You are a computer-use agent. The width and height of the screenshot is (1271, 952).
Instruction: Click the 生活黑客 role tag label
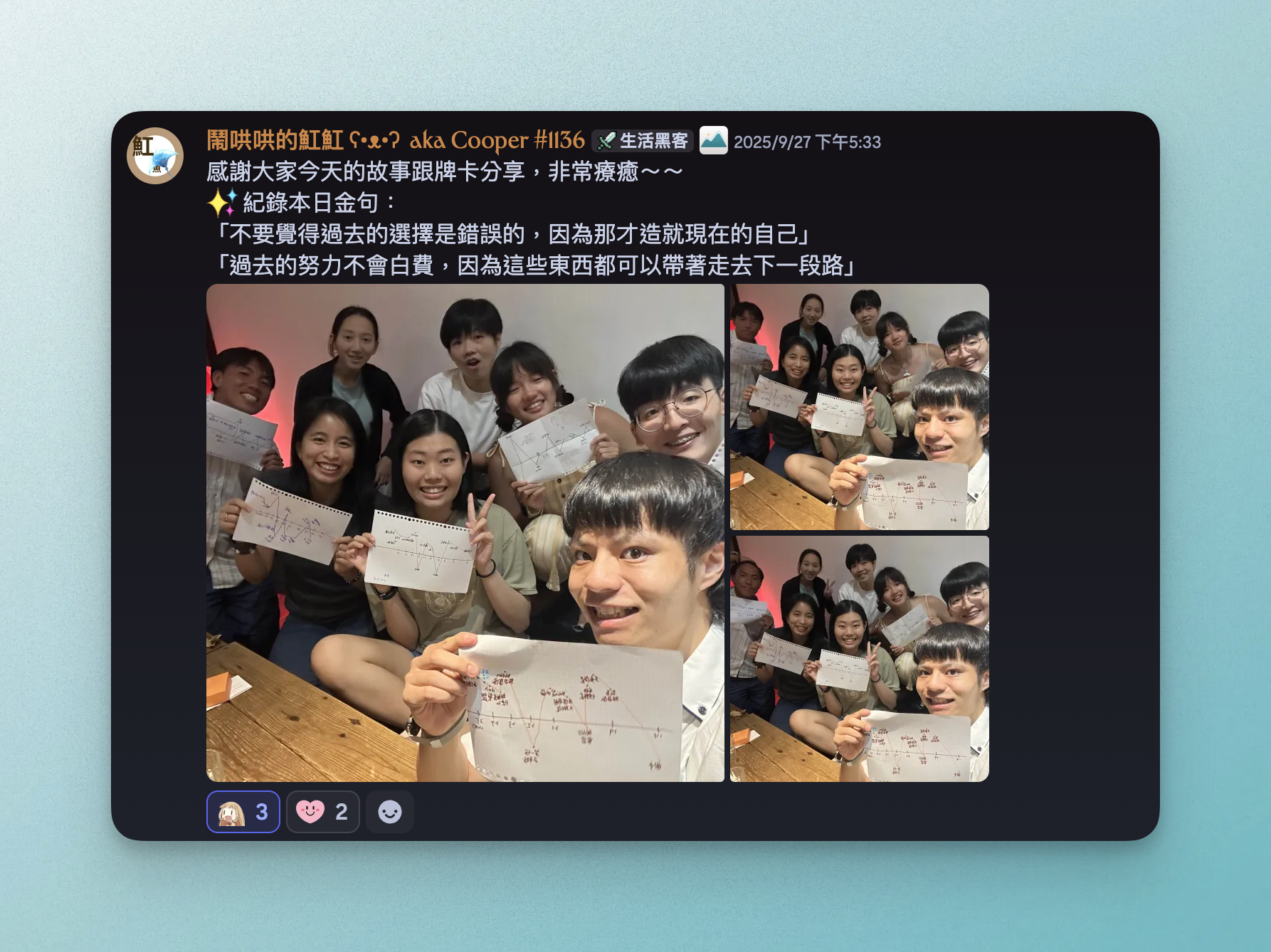(x=653, y=141)
